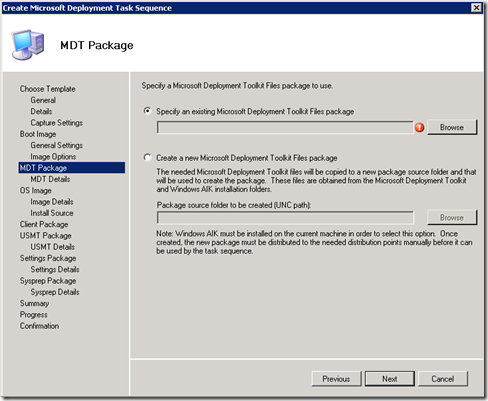Open the USMT Details step

53,247
